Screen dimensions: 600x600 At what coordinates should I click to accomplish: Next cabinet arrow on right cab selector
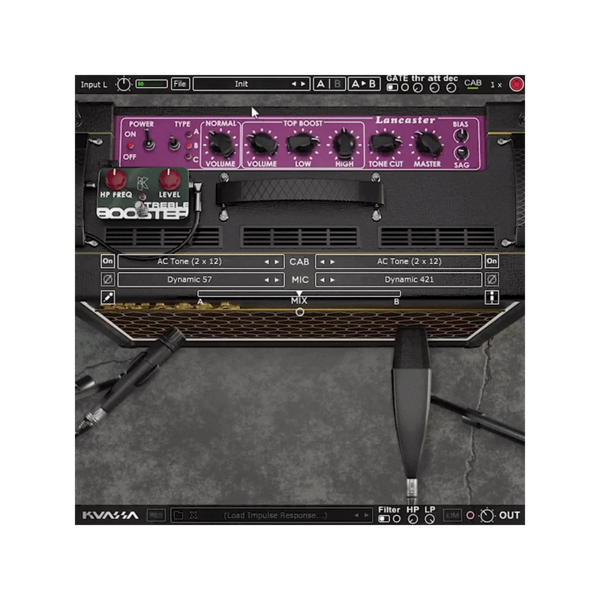click(332, 262)
